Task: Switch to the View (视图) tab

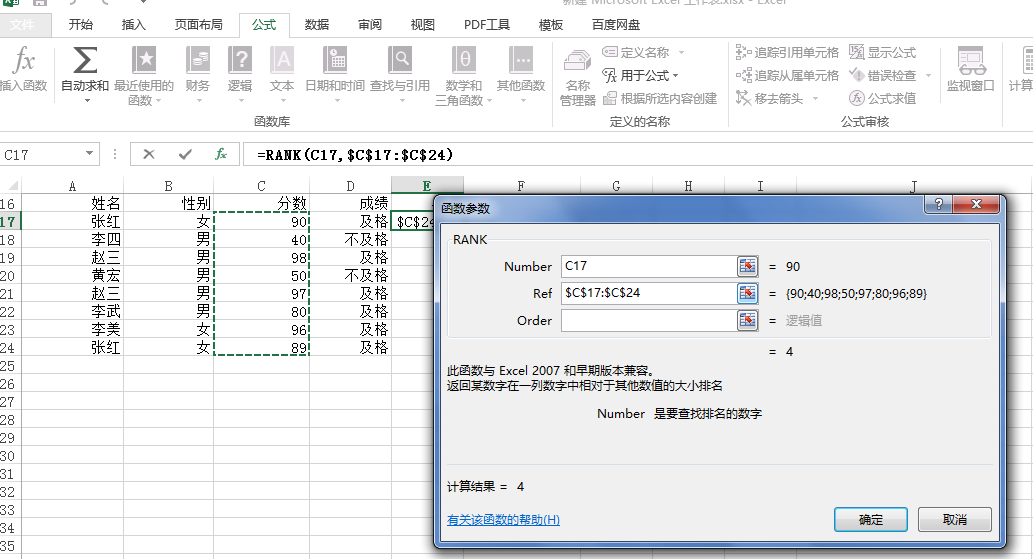Action: 422,24
